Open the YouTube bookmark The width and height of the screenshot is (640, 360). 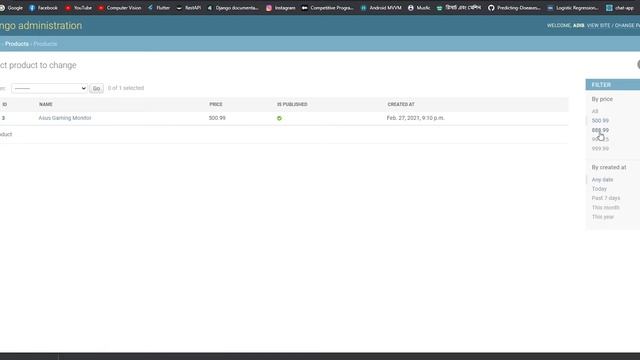click(x=78, y=8)
